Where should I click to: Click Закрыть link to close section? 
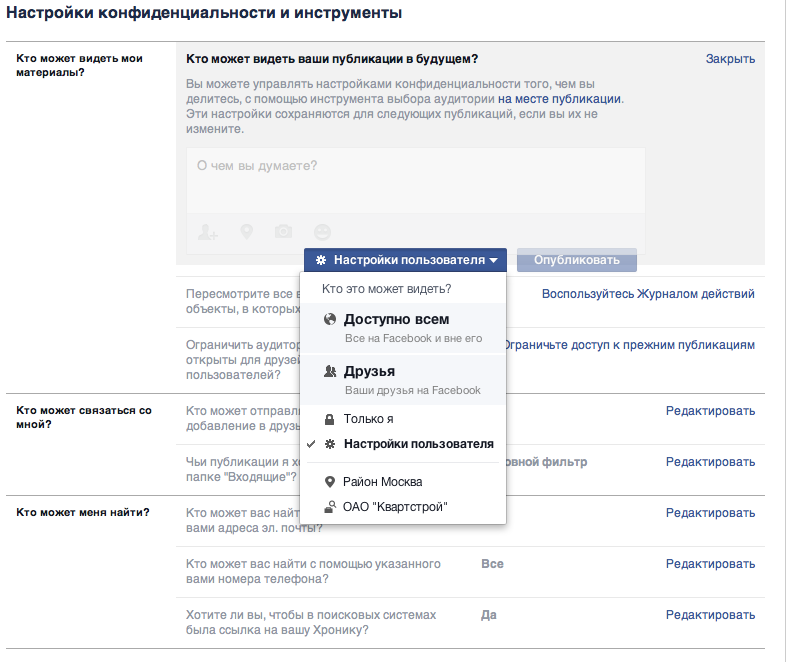click(x=730, y=59)
